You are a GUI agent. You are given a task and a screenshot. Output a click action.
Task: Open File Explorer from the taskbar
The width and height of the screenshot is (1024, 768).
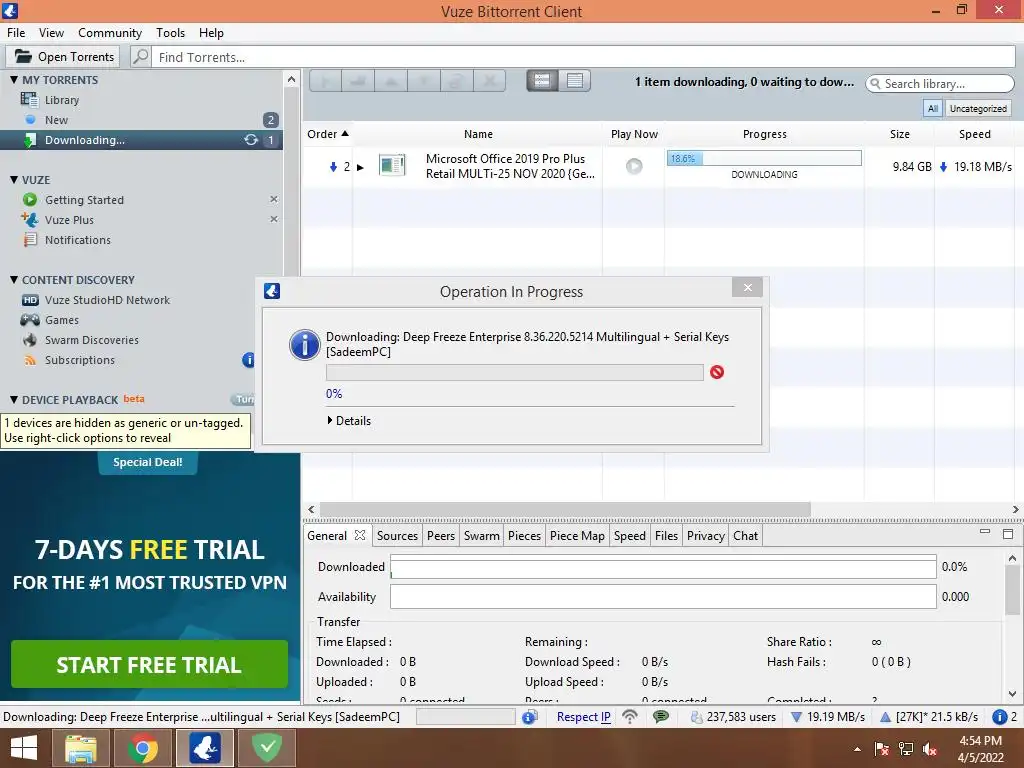pyautogui.click(x=81, y=748)
